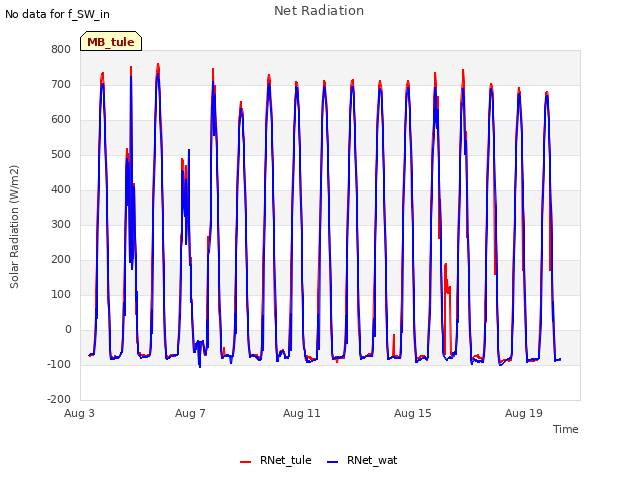Screen dimensions: 640x480
Task: Click the 200 y-axis tick label
Action: (61, 260)
